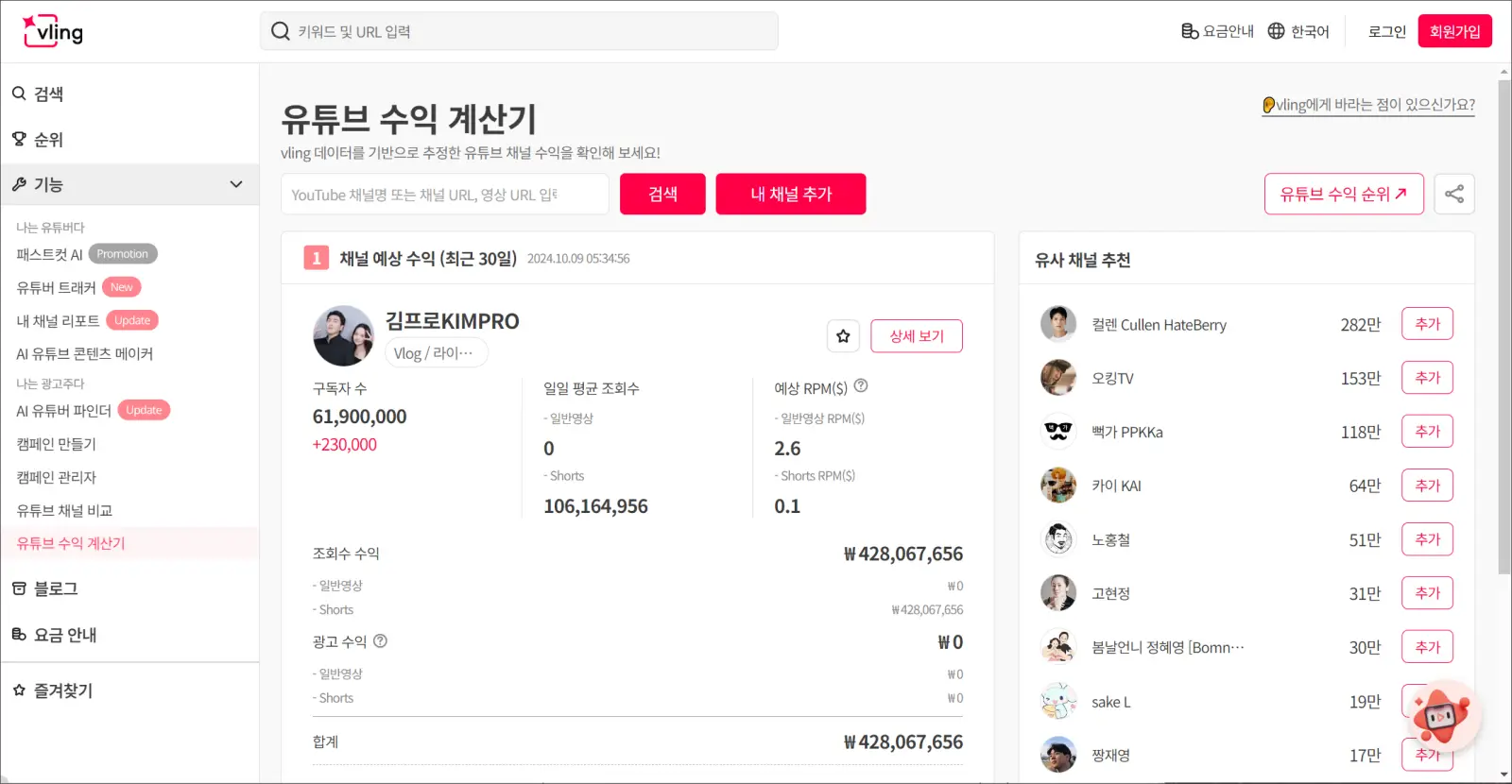Click the 회원가입 sign-up button

(1454, 31)
